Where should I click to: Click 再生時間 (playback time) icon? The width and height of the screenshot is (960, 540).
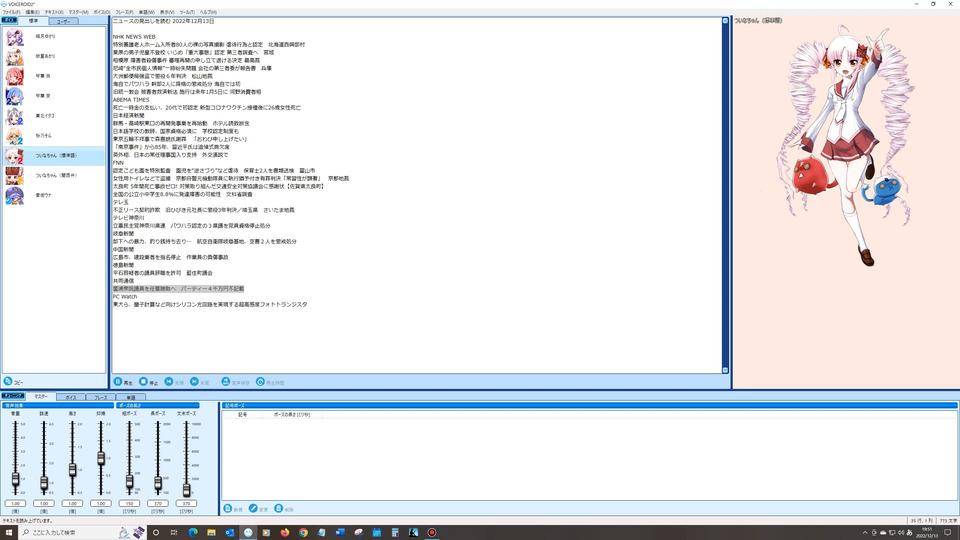(x=260, y=381)
